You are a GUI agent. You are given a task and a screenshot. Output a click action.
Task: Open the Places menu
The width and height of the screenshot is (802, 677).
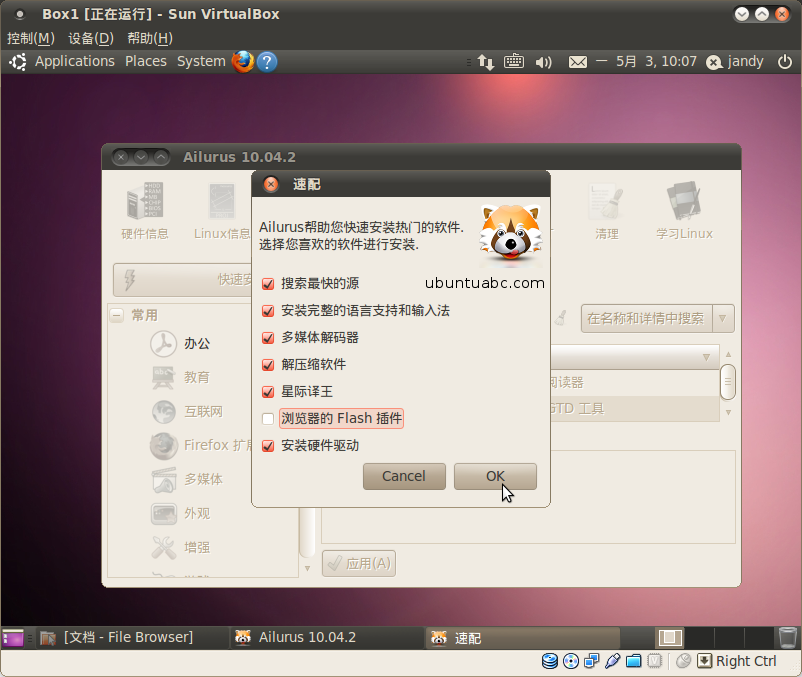146,61
